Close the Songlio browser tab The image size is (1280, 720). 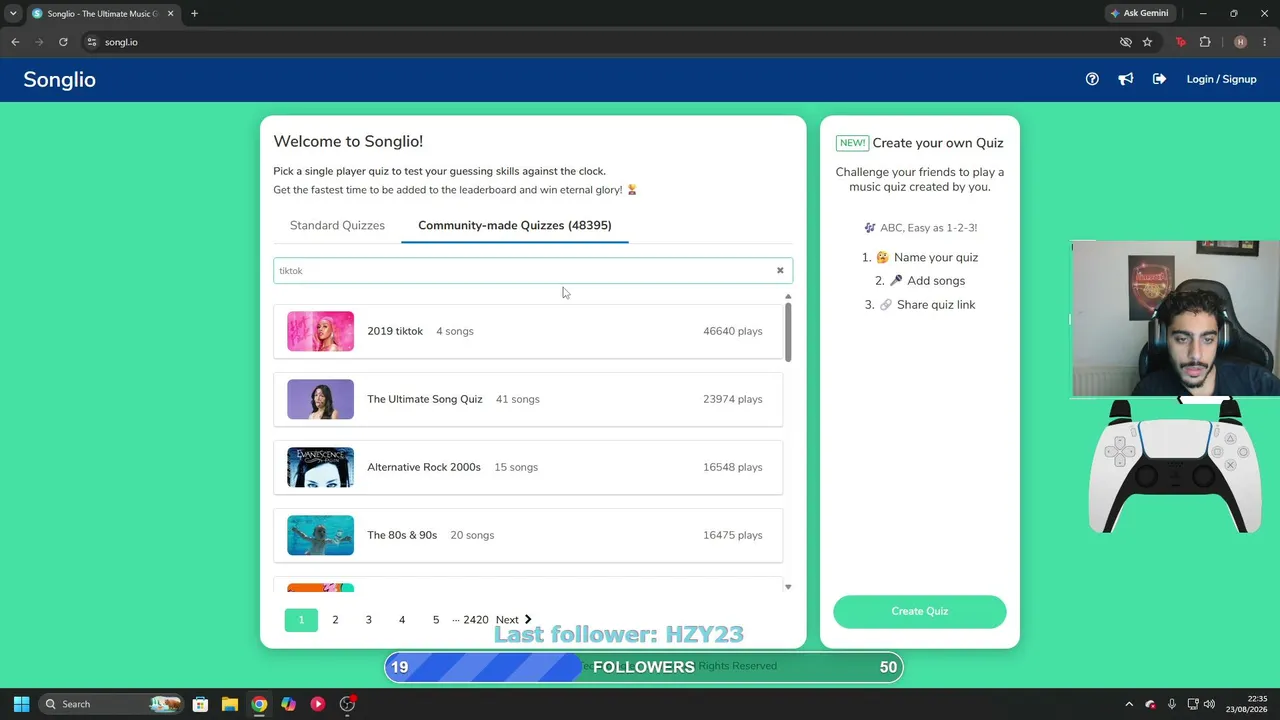[x=171, y=14]
